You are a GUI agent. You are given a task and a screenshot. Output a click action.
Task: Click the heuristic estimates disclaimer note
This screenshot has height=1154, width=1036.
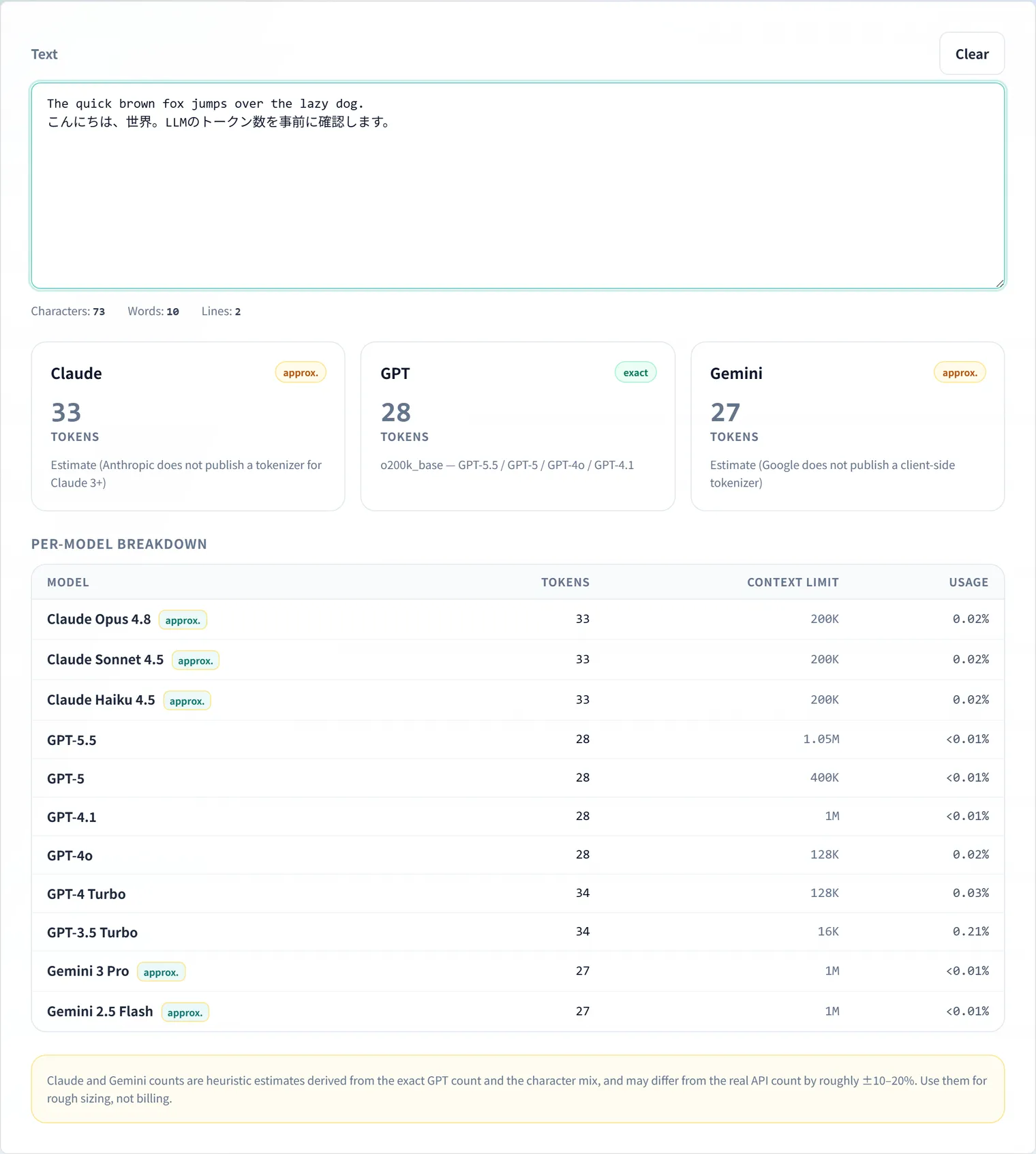518,1089
